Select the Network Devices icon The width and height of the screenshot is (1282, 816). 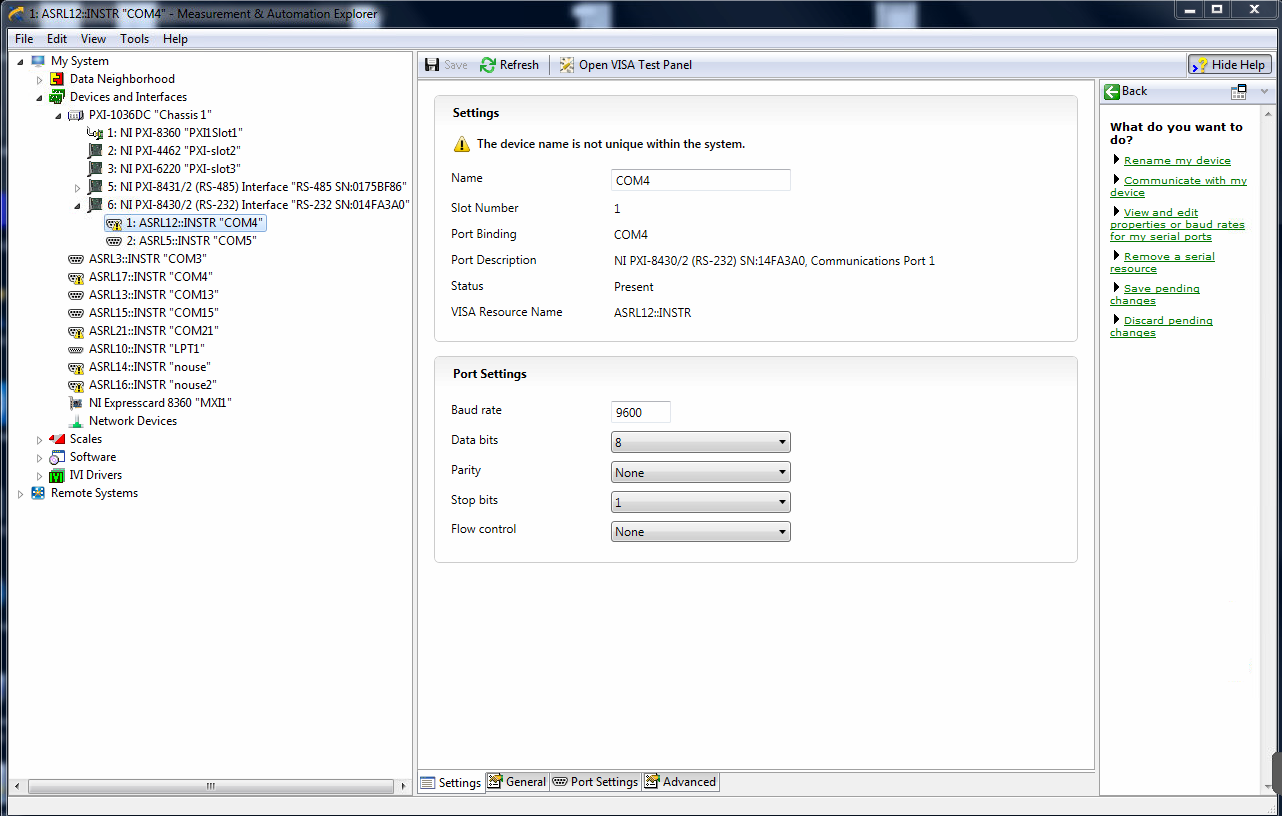(x=76, y=421)
